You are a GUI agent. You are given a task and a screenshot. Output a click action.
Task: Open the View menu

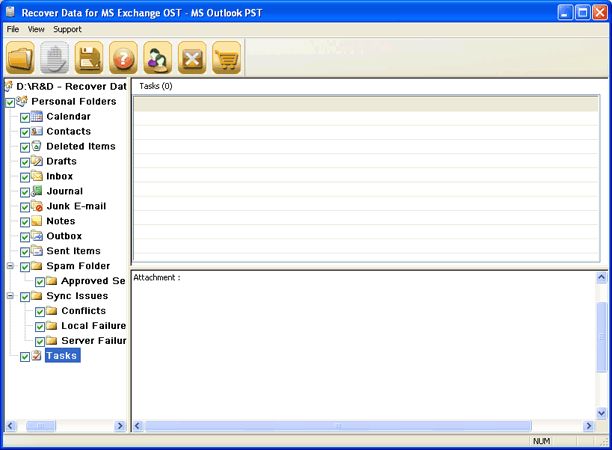[36, 29]
